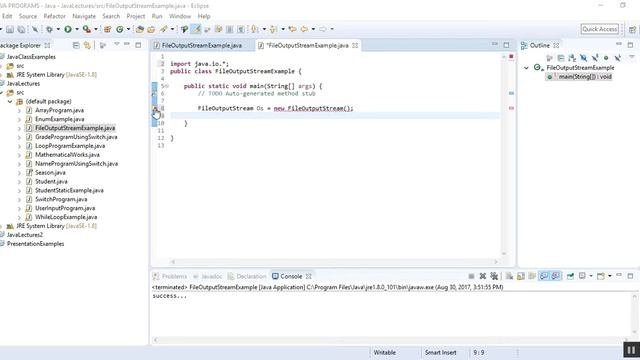Click the Open Task folder icon
This screenshot has width=640, height=360.
pyautogui.click(x=151, y=29)
